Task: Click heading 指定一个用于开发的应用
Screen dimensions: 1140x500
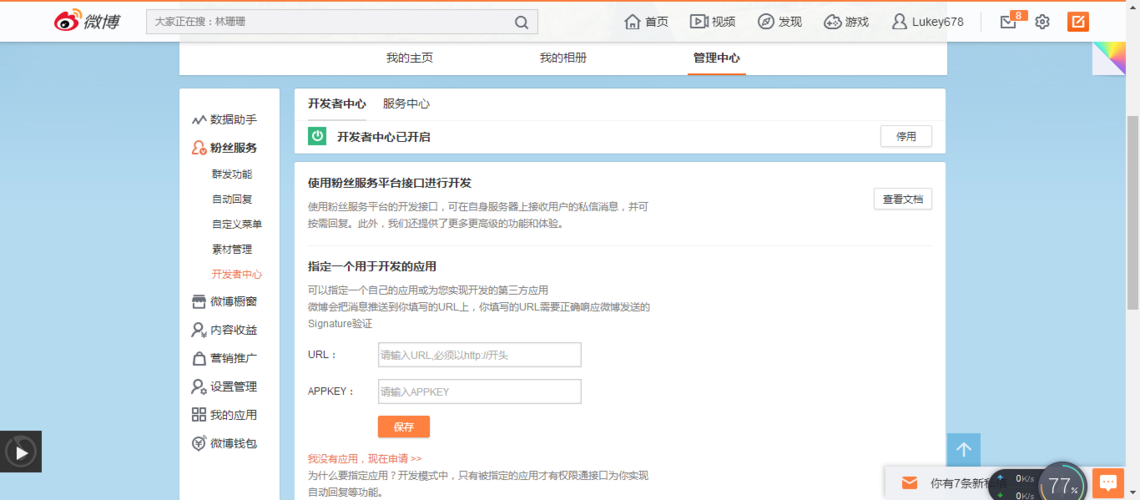Action: tap(372, 266)
